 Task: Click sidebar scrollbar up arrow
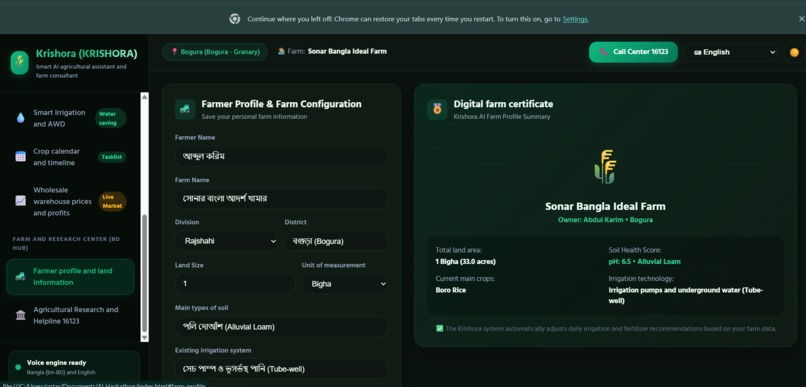(144, 97)
